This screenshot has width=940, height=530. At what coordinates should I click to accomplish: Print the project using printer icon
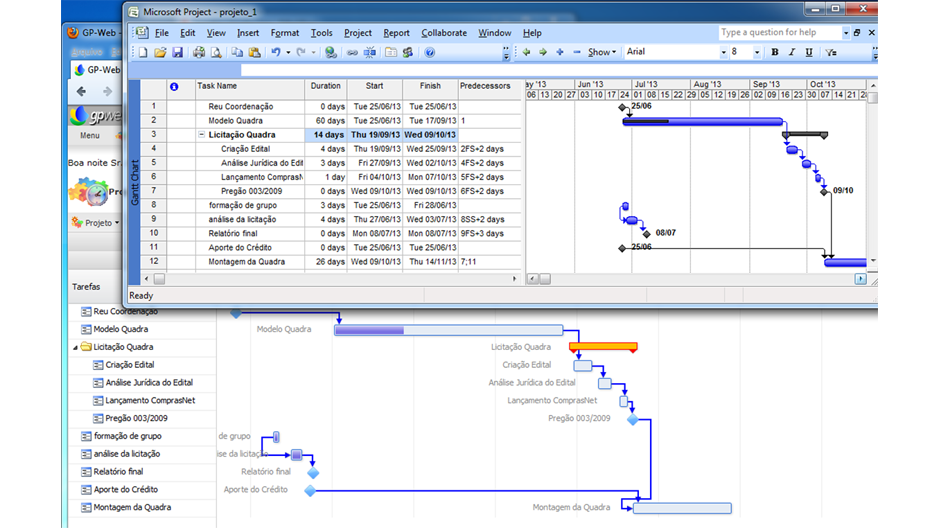click(x=199, y=53)
